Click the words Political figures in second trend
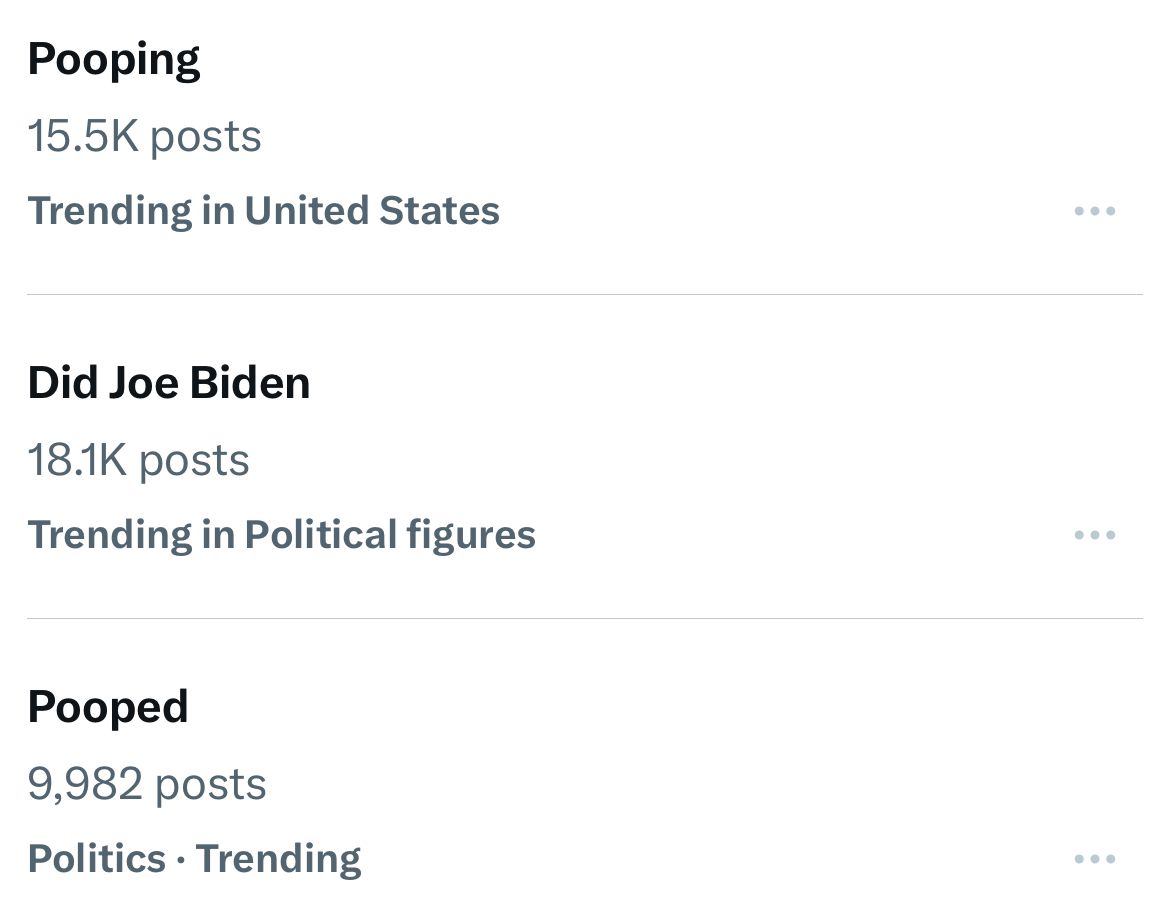The image size is (1170, 913). [x=390, y=535]
